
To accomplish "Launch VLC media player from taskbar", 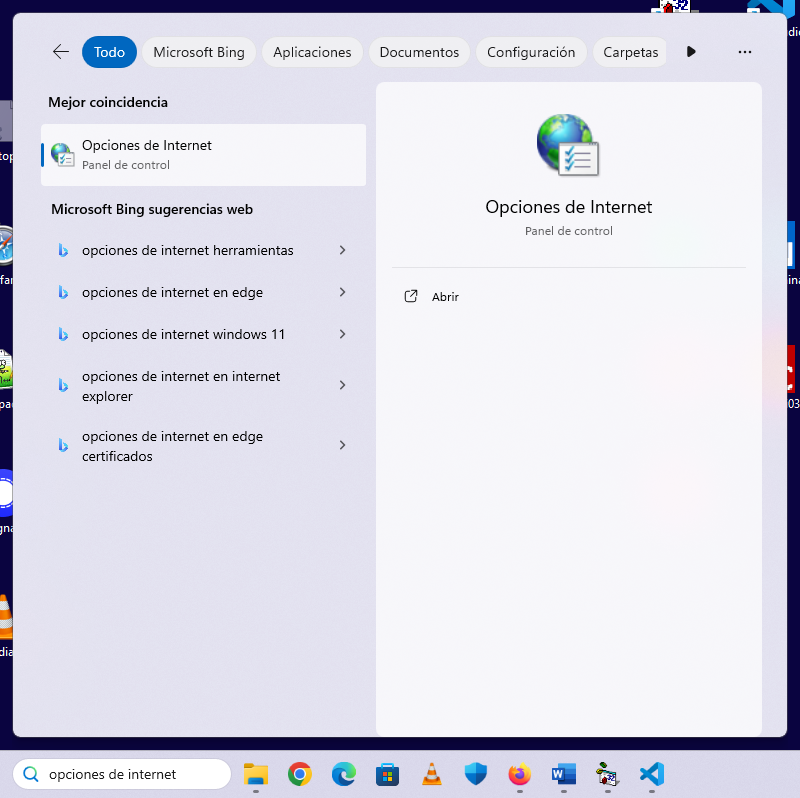I will pyautogui.click(x=432, y=774).
